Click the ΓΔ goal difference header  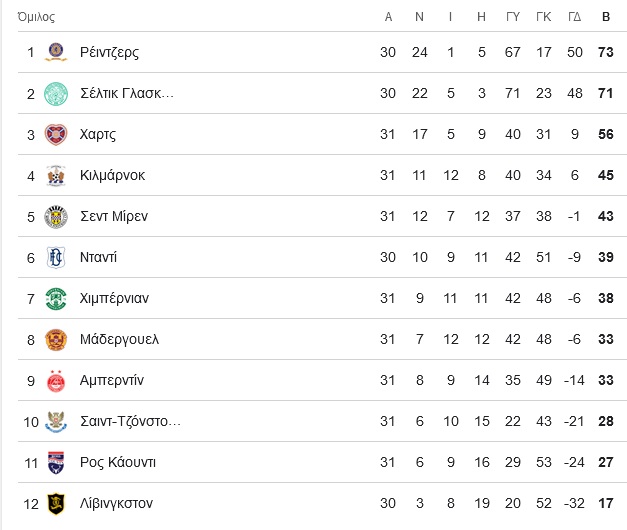click(x=575, y=17)
